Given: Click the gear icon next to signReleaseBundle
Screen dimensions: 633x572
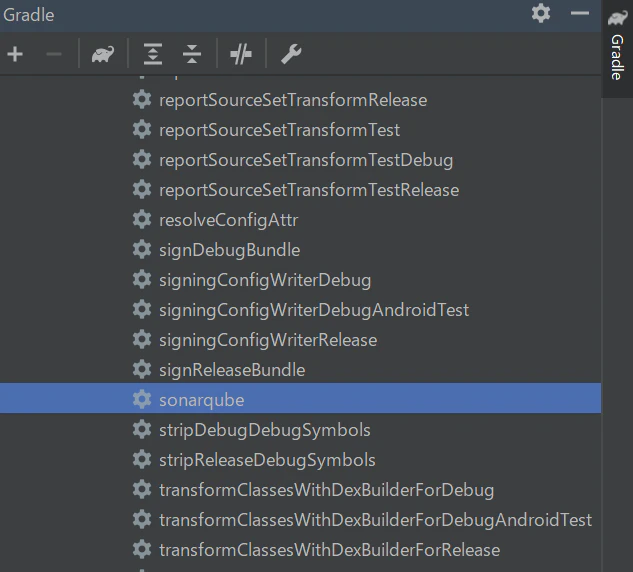Looking at the screenshot, I should pyautogui.click(x=142, y=369).
